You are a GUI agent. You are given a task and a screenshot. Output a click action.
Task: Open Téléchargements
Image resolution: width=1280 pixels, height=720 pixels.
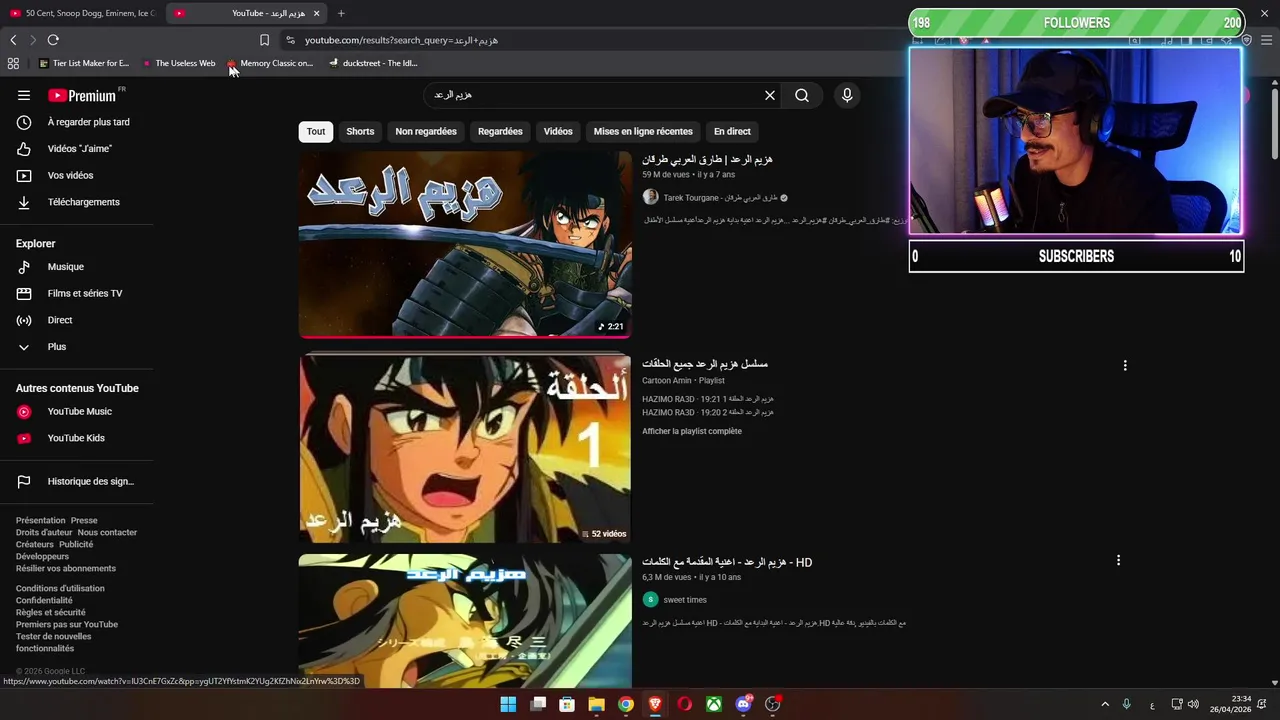[76, 202]
